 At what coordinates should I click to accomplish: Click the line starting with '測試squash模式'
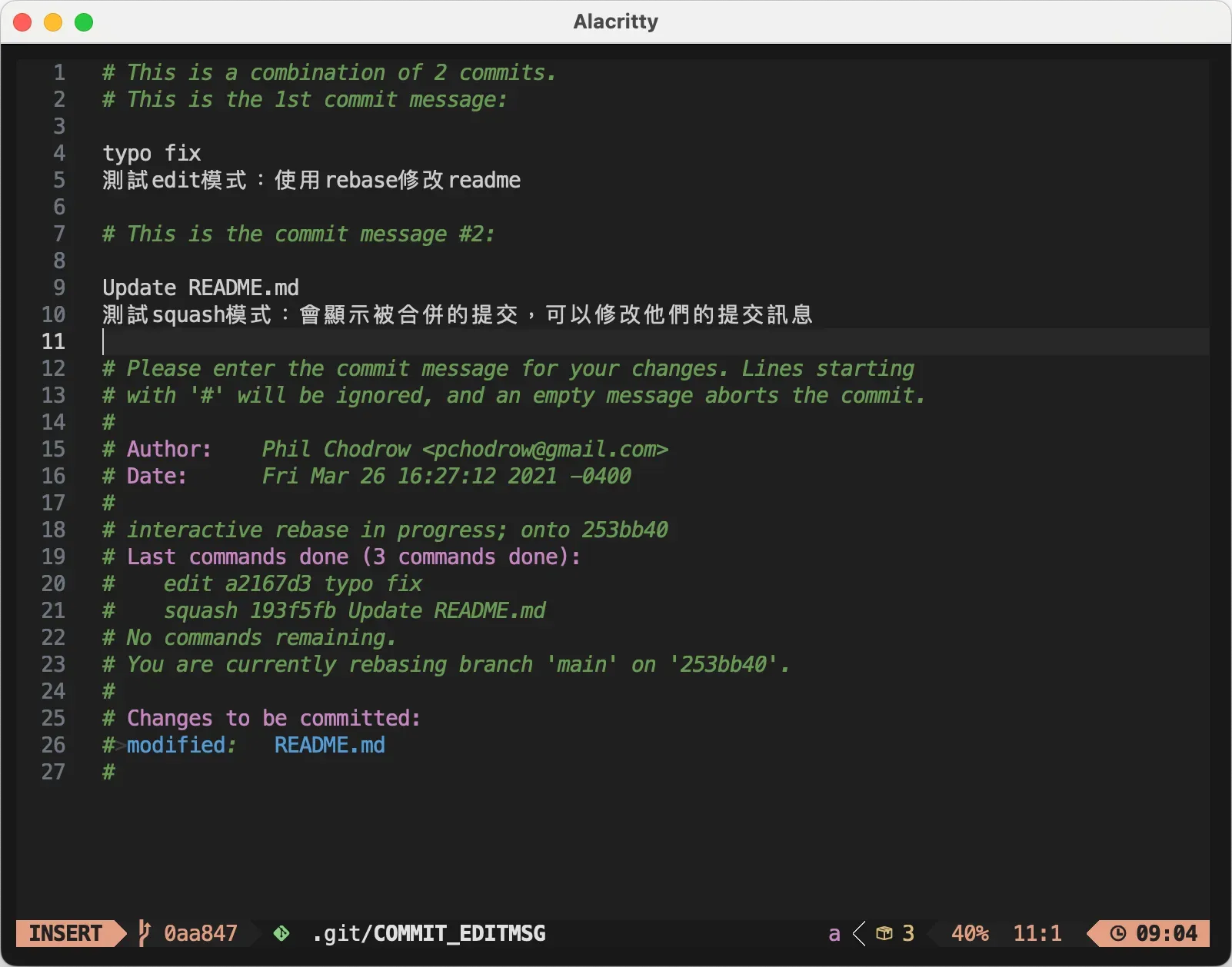pos(458,314)
